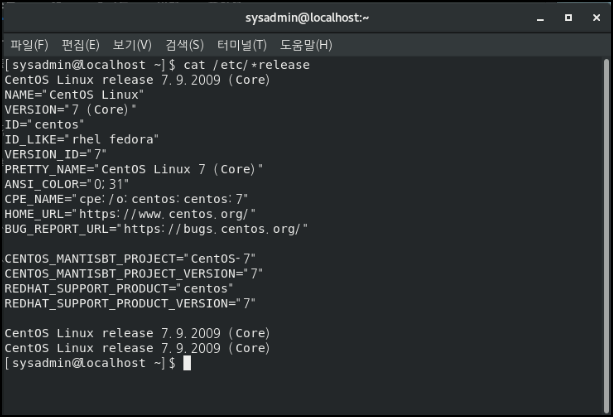This screenshot has height=417, width=613.
Task: Open the 검색(S) menu
Action: [x=185, y=45]
